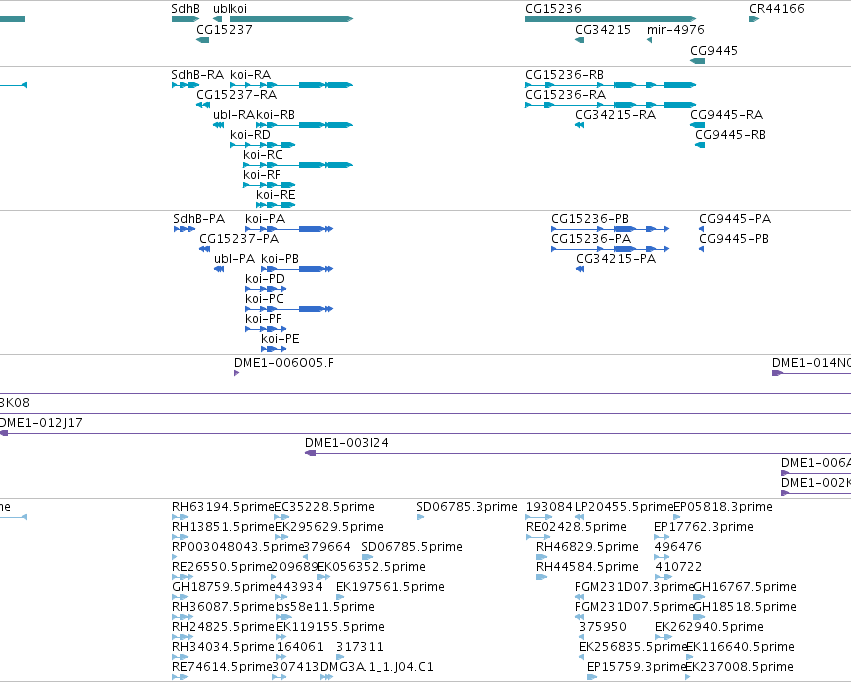The width and height of the screenshot is (851, 682).
Task: Select the CG9445-RA transcript
Action: pos(697,125)
